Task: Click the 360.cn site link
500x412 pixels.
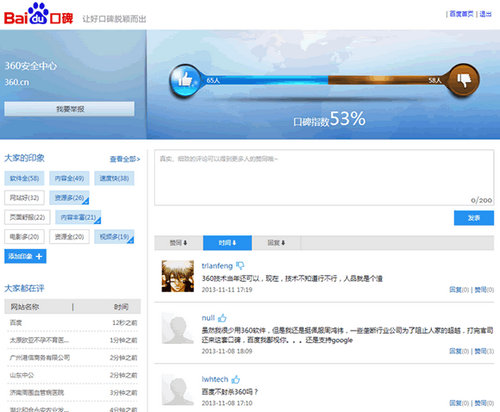Action: [x=17, y=82]
